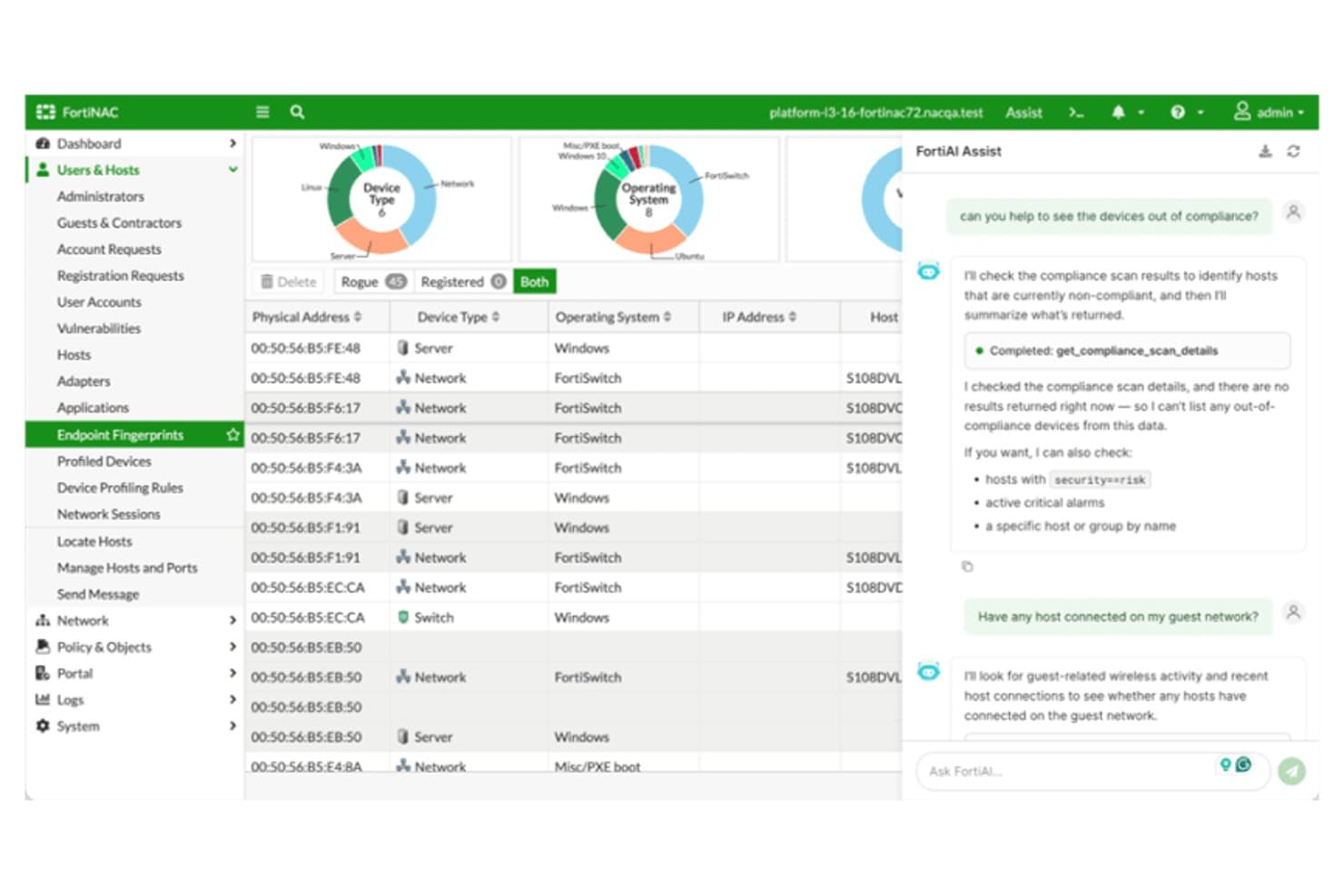Open the CLI console icon

click(1076, 113)
